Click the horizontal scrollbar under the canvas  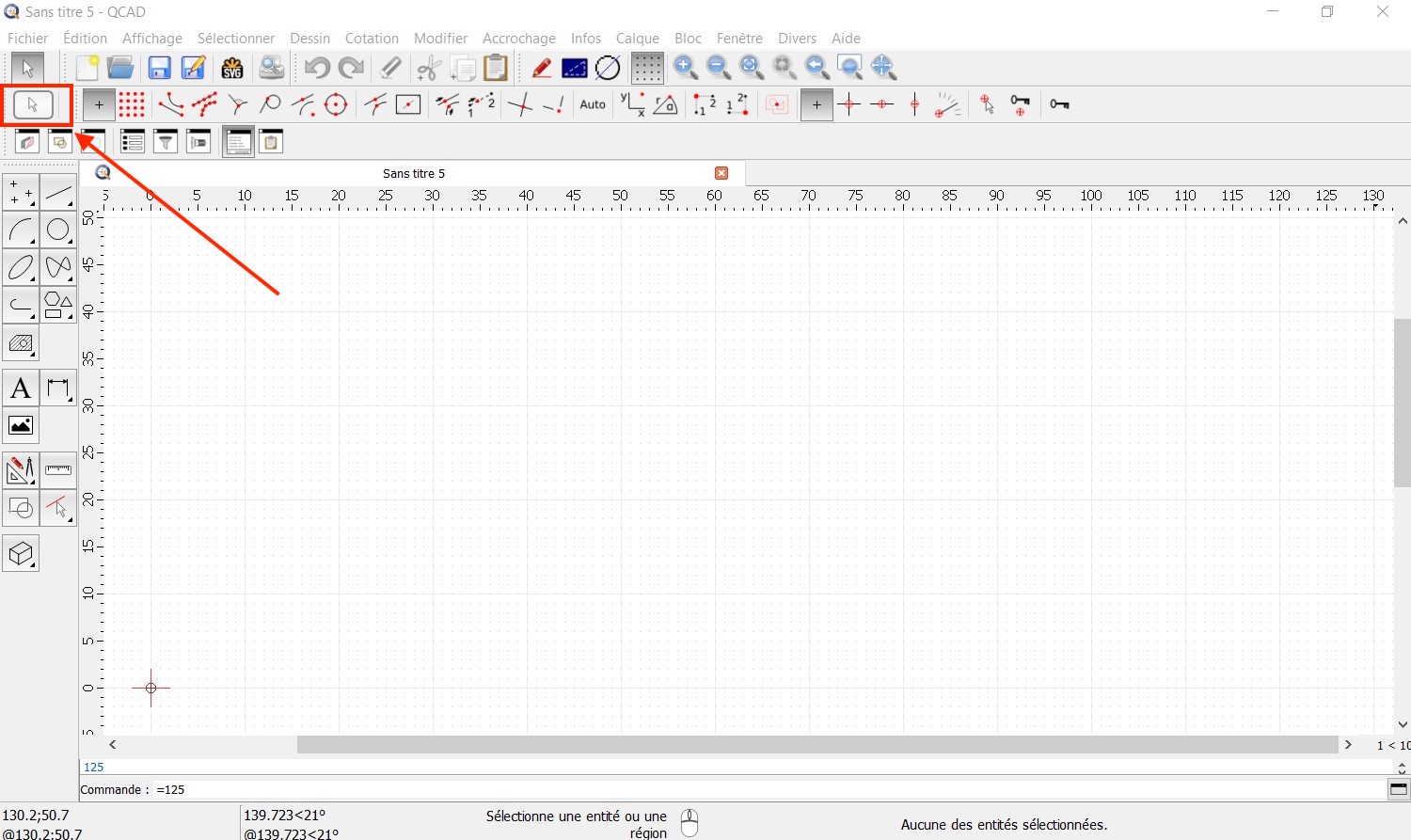[816, 745]
